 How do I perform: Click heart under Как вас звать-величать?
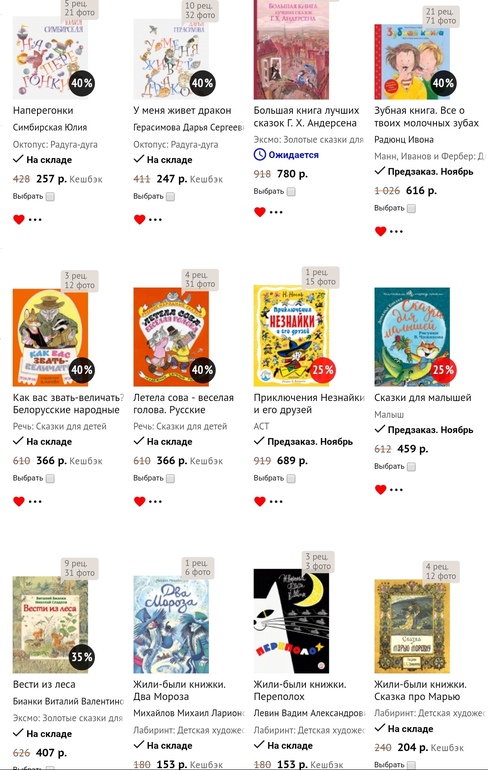tap(19, 501)
